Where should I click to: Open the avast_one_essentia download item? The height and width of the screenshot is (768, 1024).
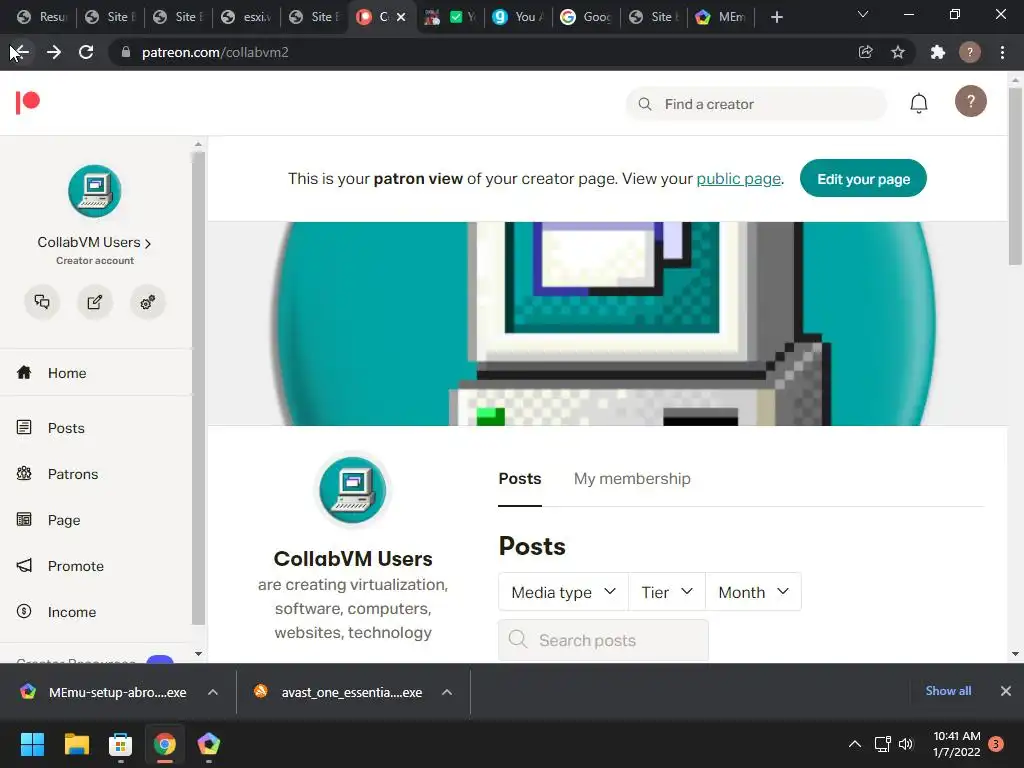339,692
